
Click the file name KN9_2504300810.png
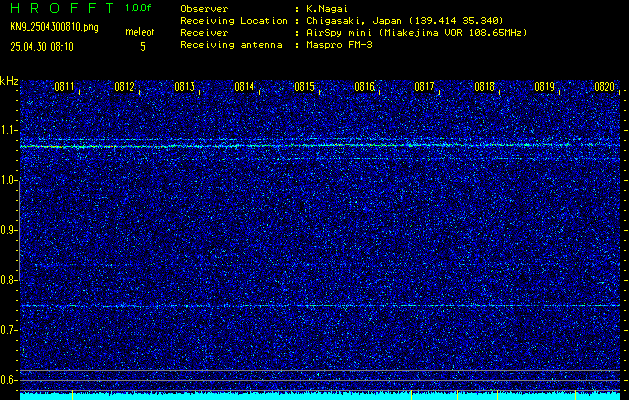(54, 28)
